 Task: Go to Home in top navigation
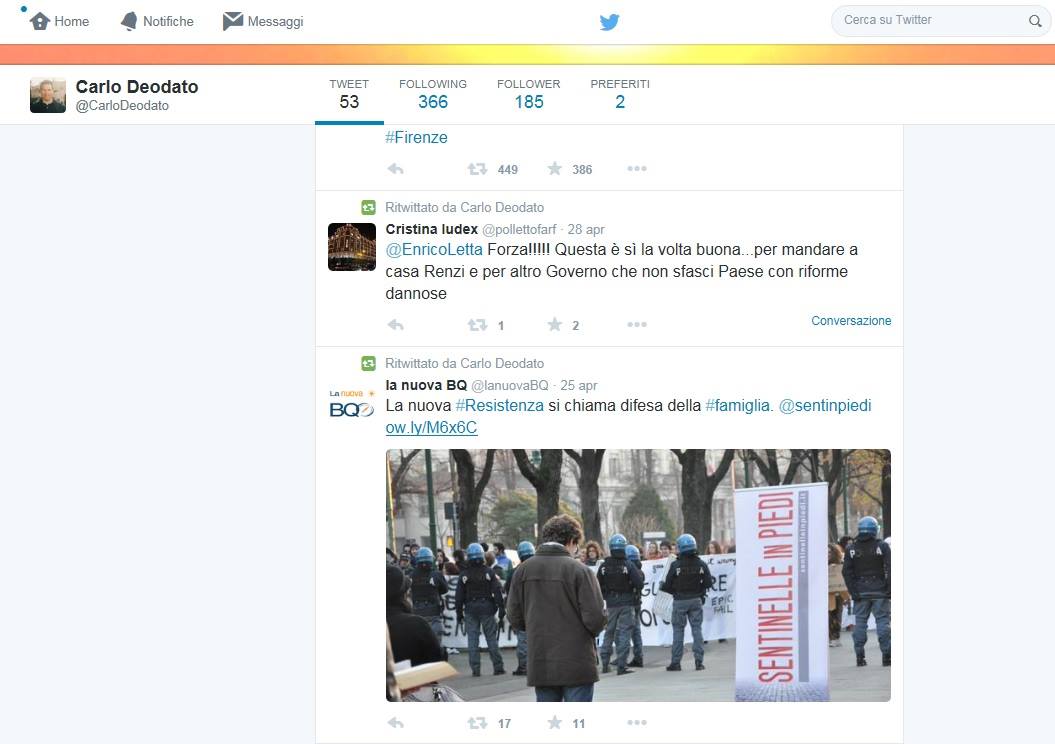pyautogui.click(x=60, y=21)
